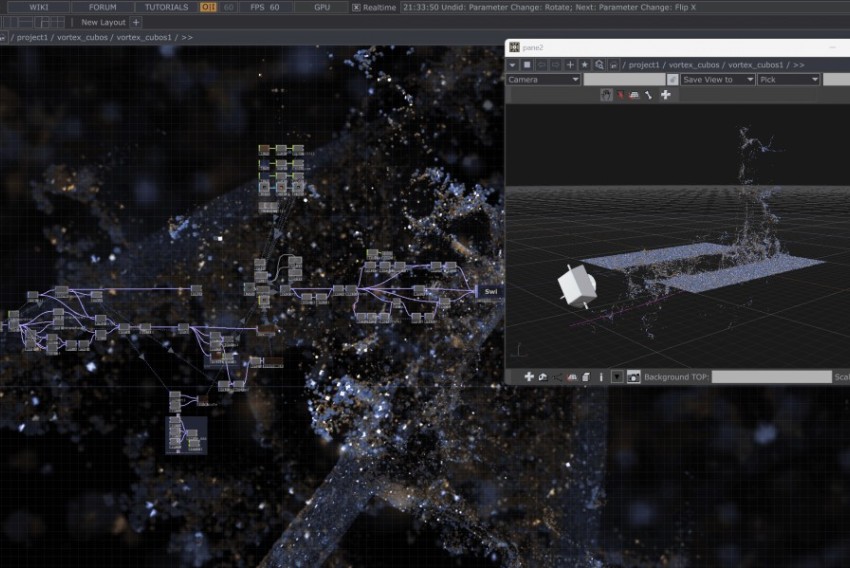The width and height of the screenshot is (850, 568).
Task: Click the face icon in viewer toolbar
Action: 606,95
